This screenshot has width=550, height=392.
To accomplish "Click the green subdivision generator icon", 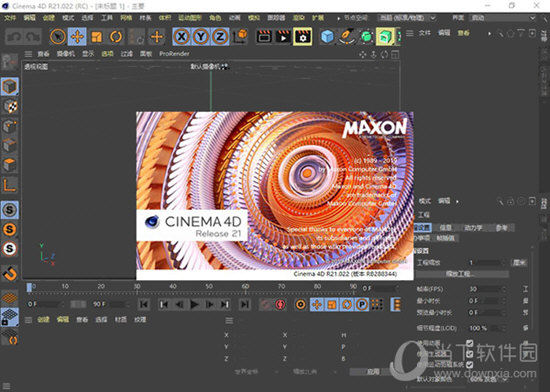I will click(x=366, y=36).
